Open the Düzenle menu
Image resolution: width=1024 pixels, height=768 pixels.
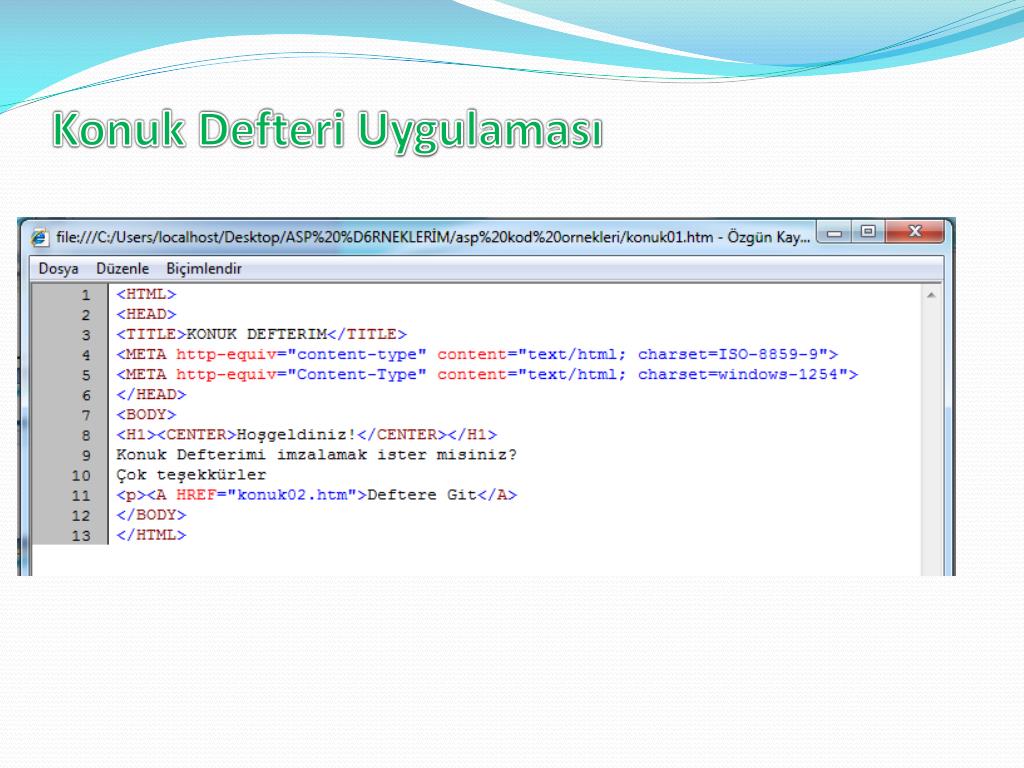tap(122, 268)
